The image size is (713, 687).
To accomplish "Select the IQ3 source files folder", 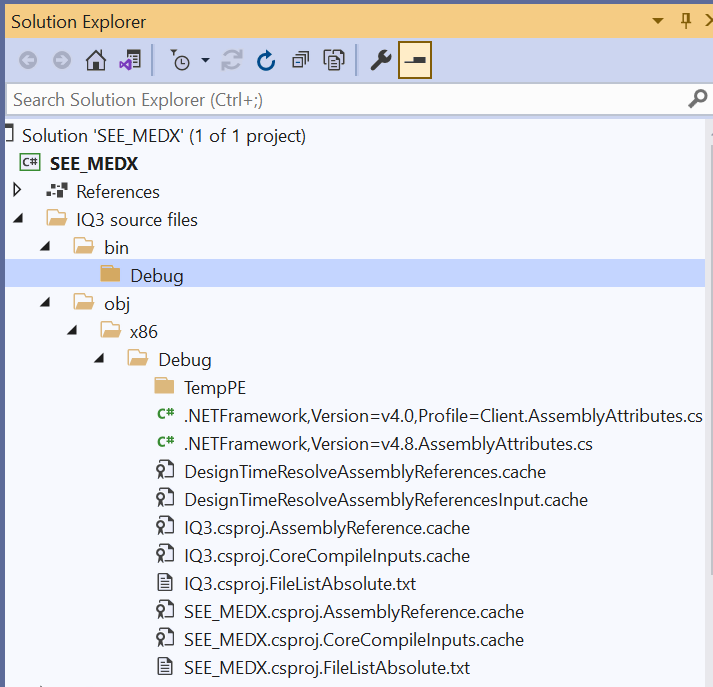I will (137, 220).
